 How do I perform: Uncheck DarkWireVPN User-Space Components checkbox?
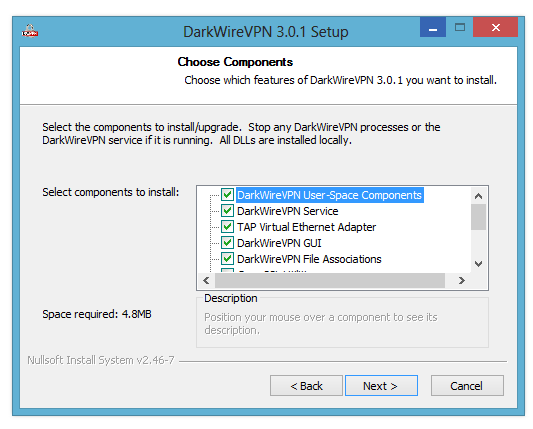coord(227,194)
